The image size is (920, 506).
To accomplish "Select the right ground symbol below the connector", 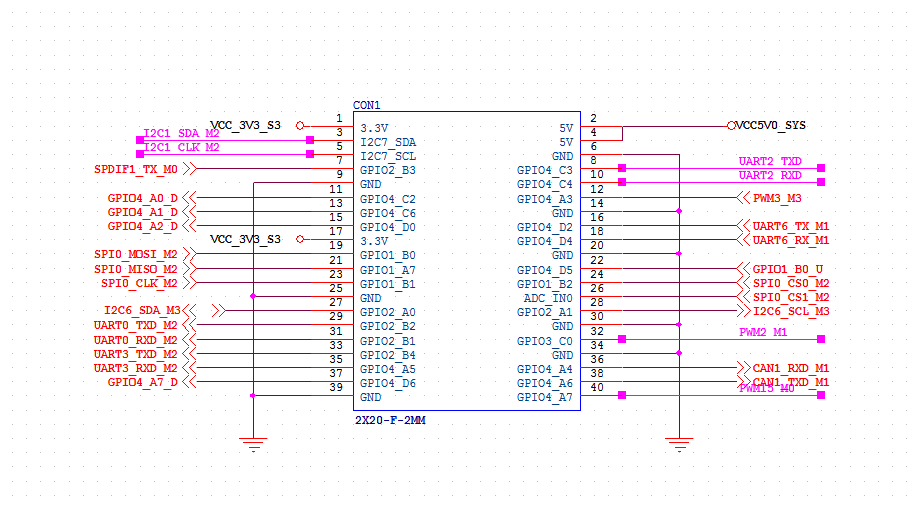I will point(679,444).
